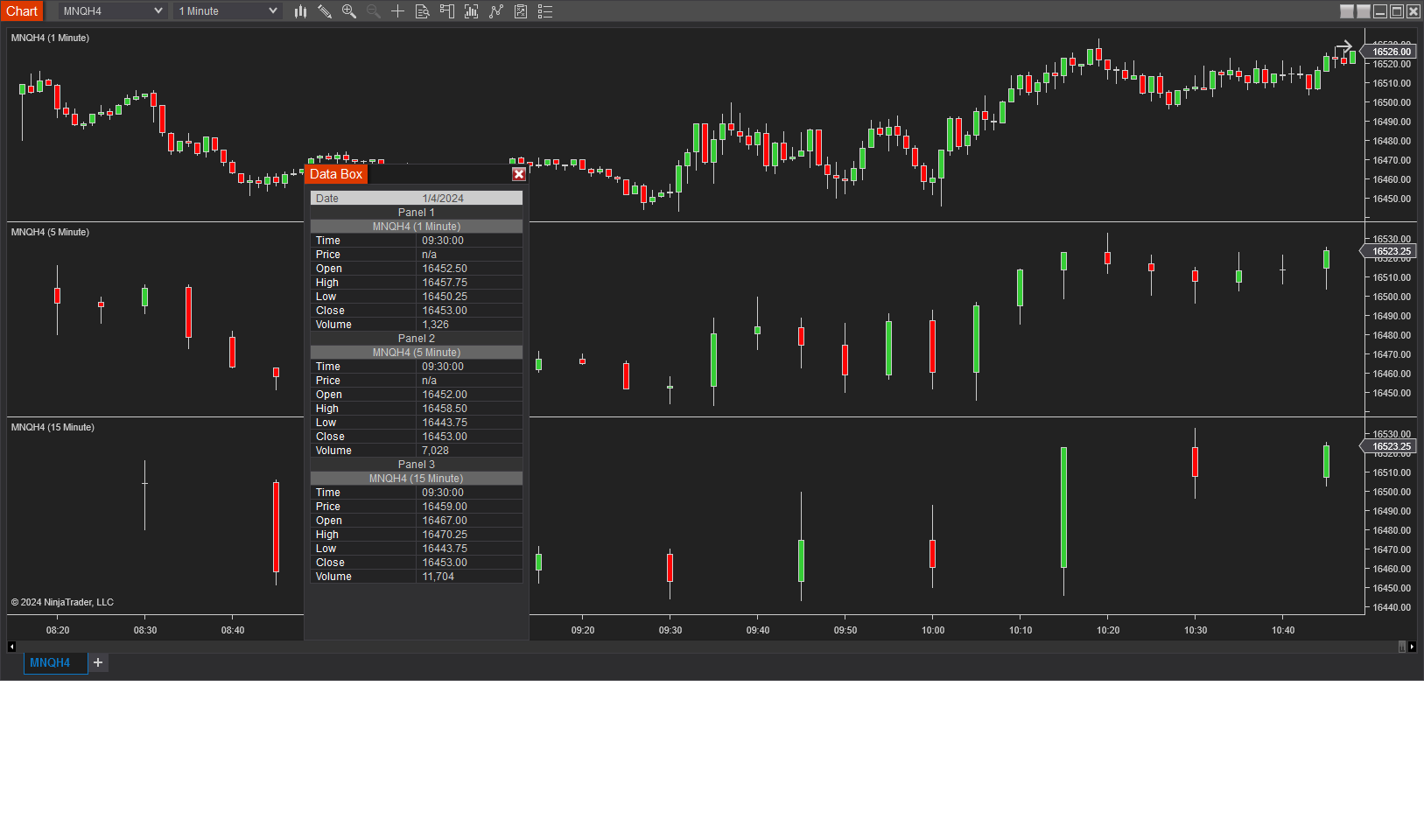Click the 2024 NinjaTrader, LLC copyright text
This screenshot has width=1424, height=840.
62,602
